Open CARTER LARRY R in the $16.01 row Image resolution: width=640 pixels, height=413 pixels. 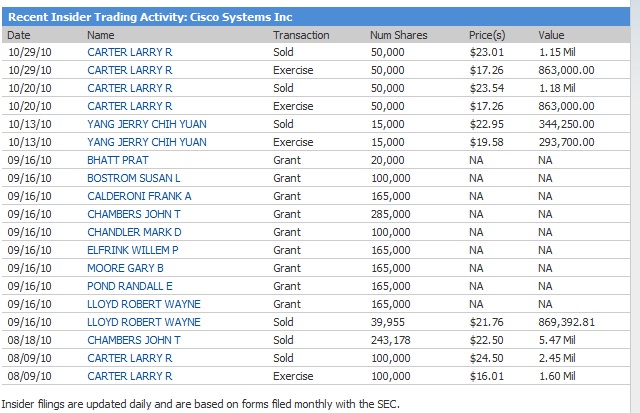click(130, 376)
